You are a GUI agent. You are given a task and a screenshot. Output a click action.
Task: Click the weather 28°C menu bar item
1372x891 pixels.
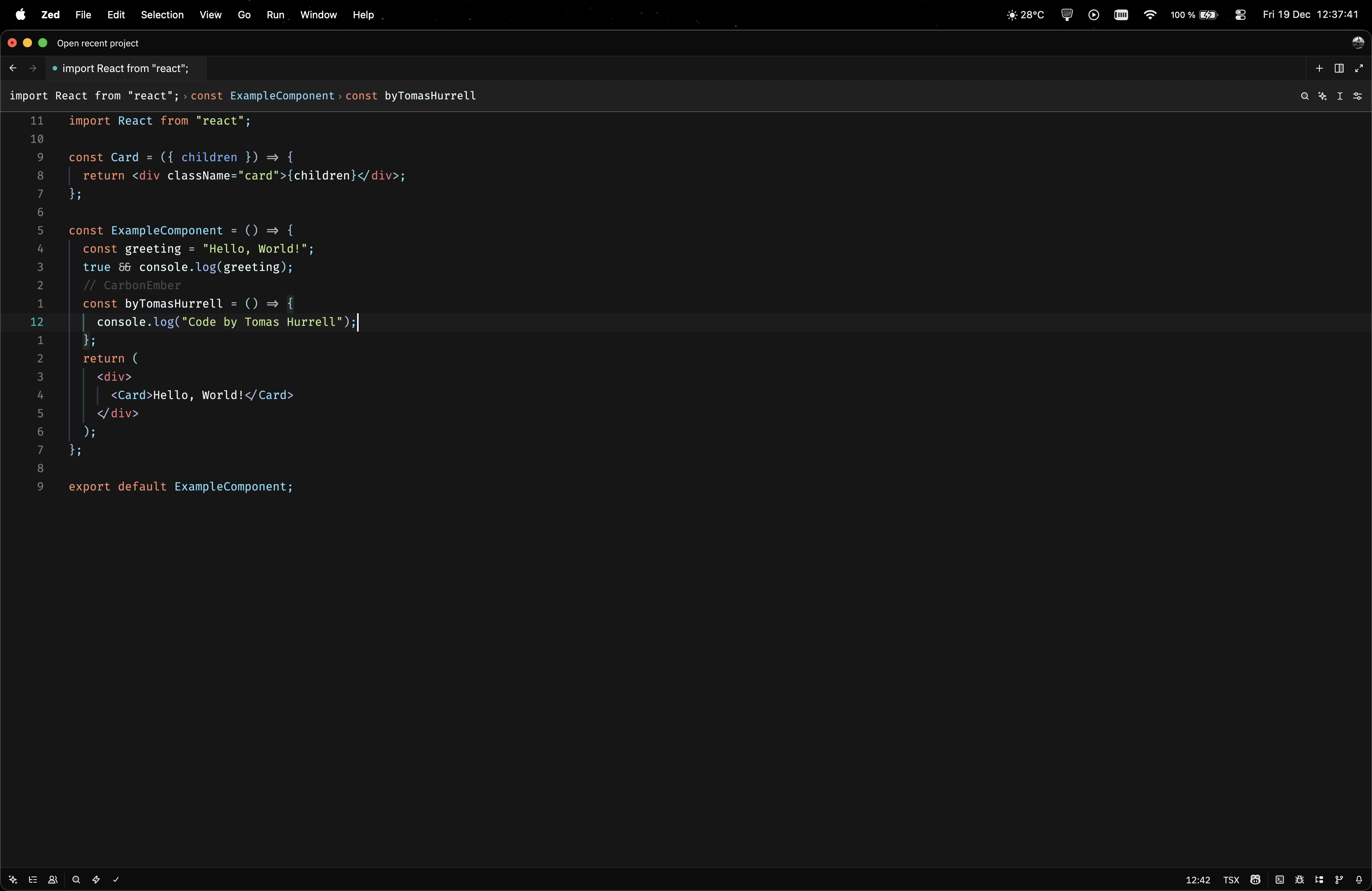(x=1025, y=15)
